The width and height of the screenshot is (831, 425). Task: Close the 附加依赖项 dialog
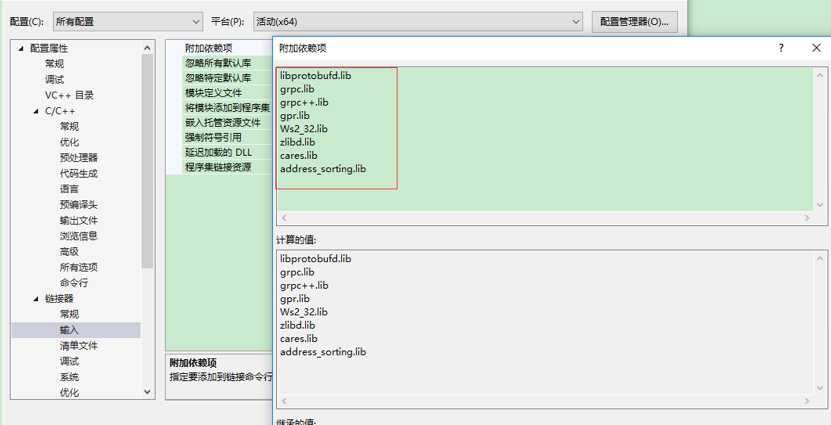click(816, 48)
